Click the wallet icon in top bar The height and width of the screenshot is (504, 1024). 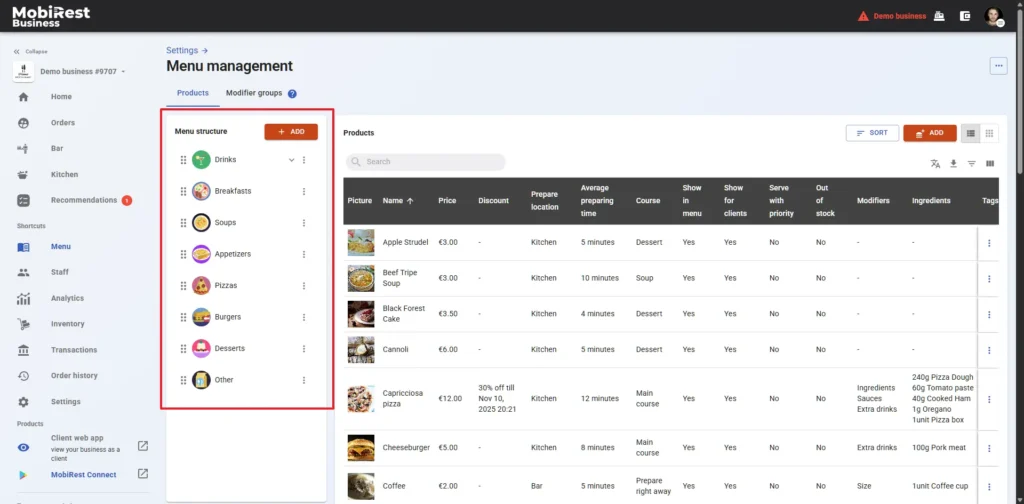click(x=965, y=16)
